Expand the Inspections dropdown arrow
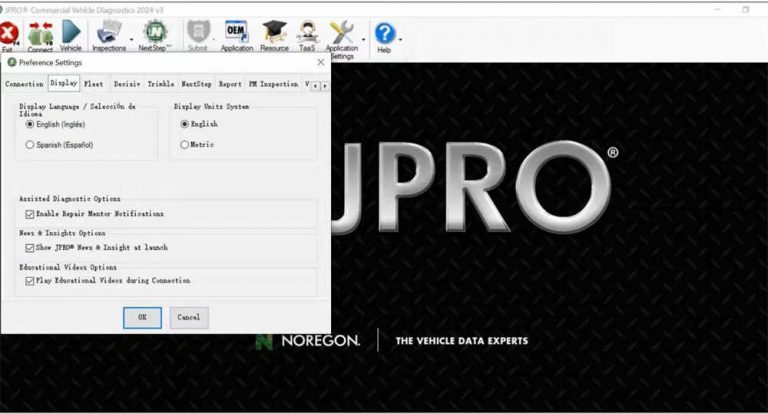This screenshot has width=768, height=414. (x=131, y=40)
